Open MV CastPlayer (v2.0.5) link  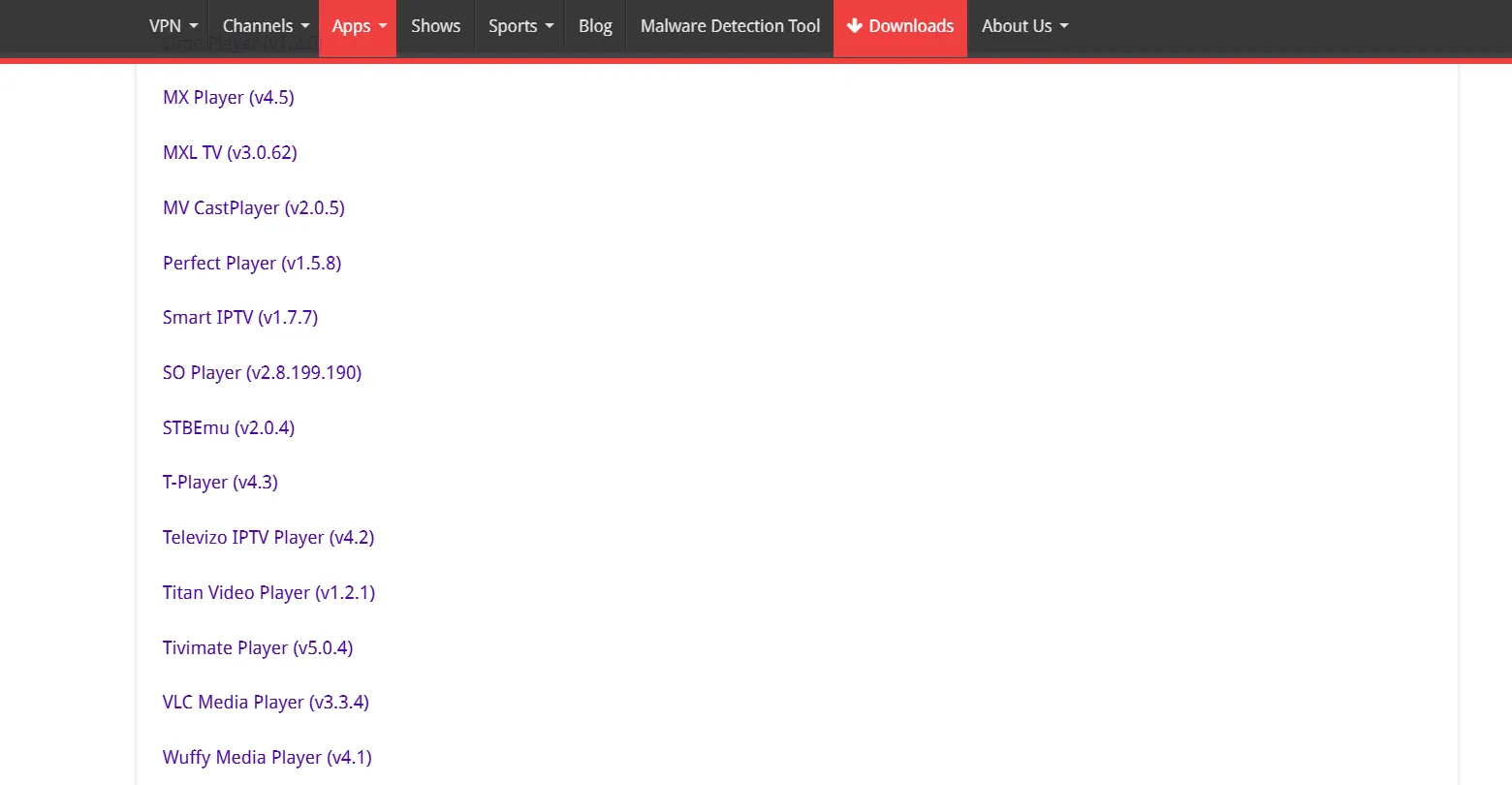[254, 208]
